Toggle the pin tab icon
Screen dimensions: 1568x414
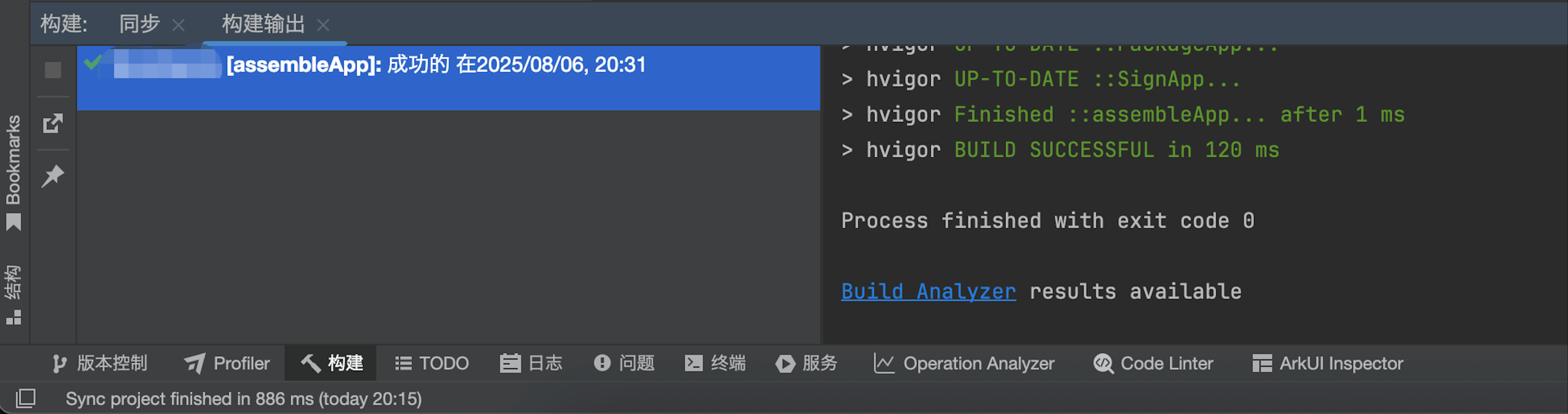(x=53, y=176)
